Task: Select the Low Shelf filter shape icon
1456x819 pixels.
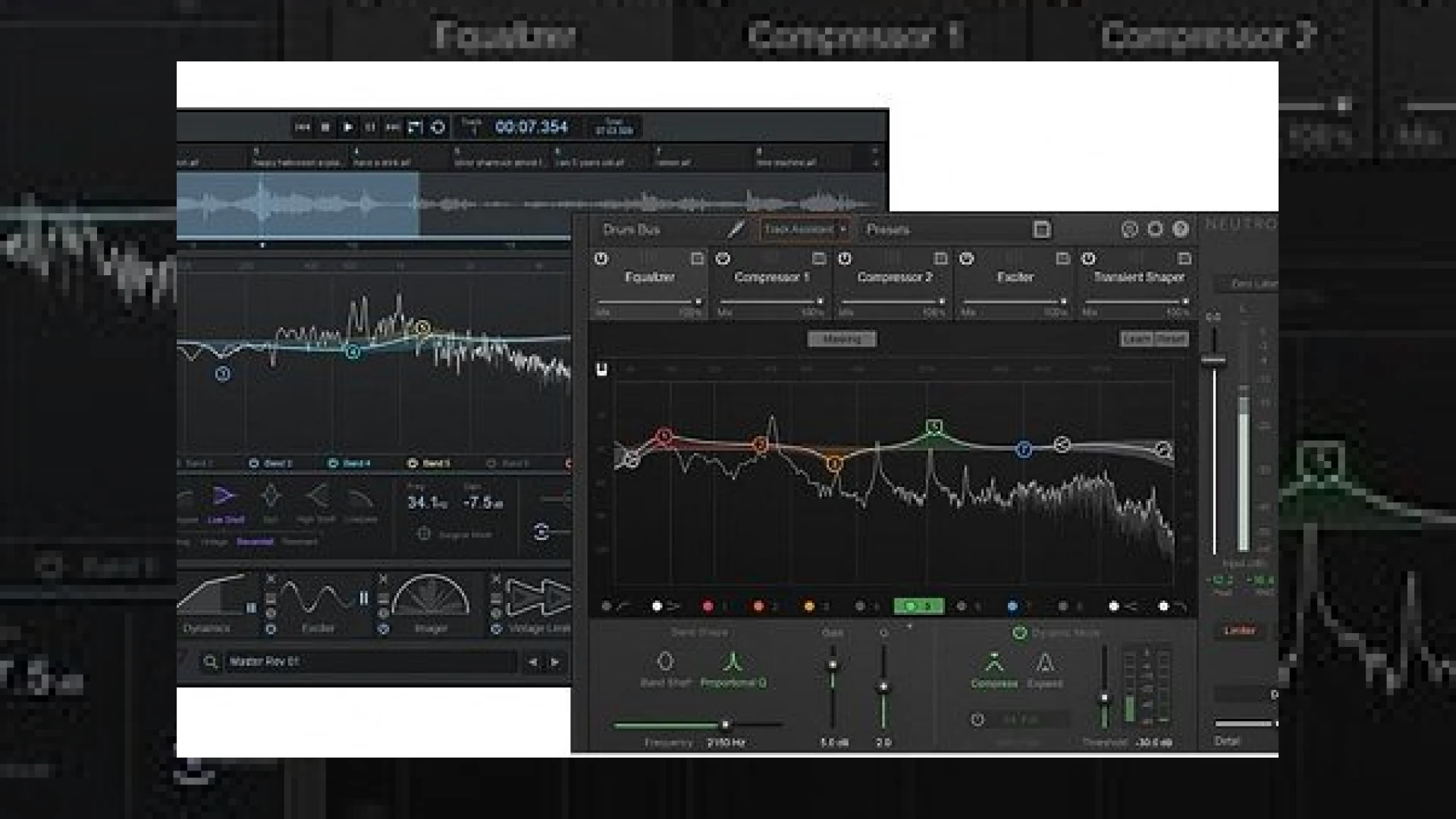Action: 224,497
